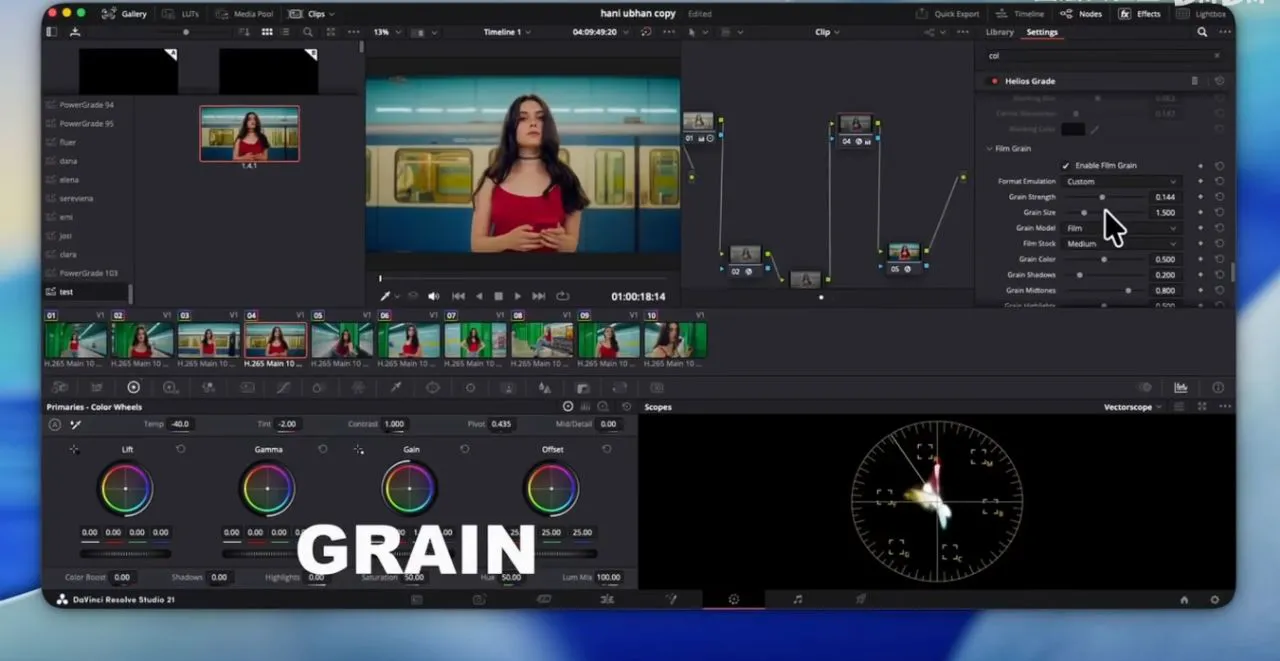Click the auto balance magic wand icon

click(75, 424)
